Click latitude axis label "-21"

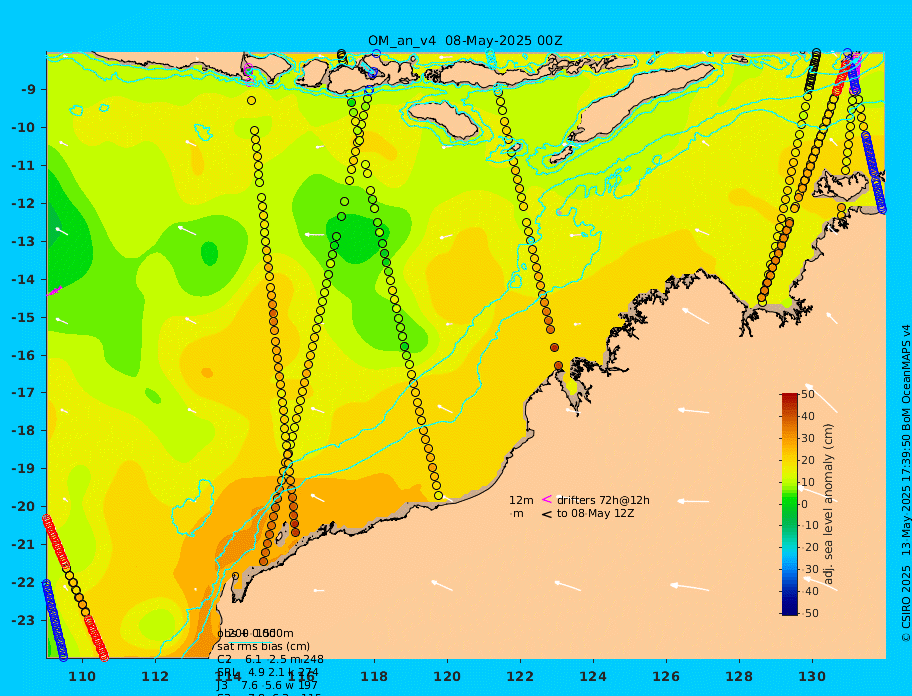point(23,545)
